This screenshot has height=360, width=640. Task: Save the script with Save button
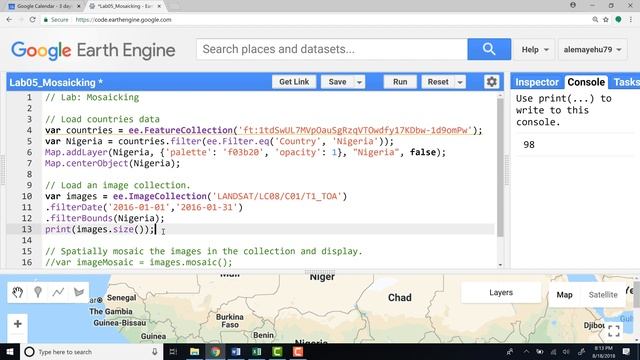pos(337,82)
